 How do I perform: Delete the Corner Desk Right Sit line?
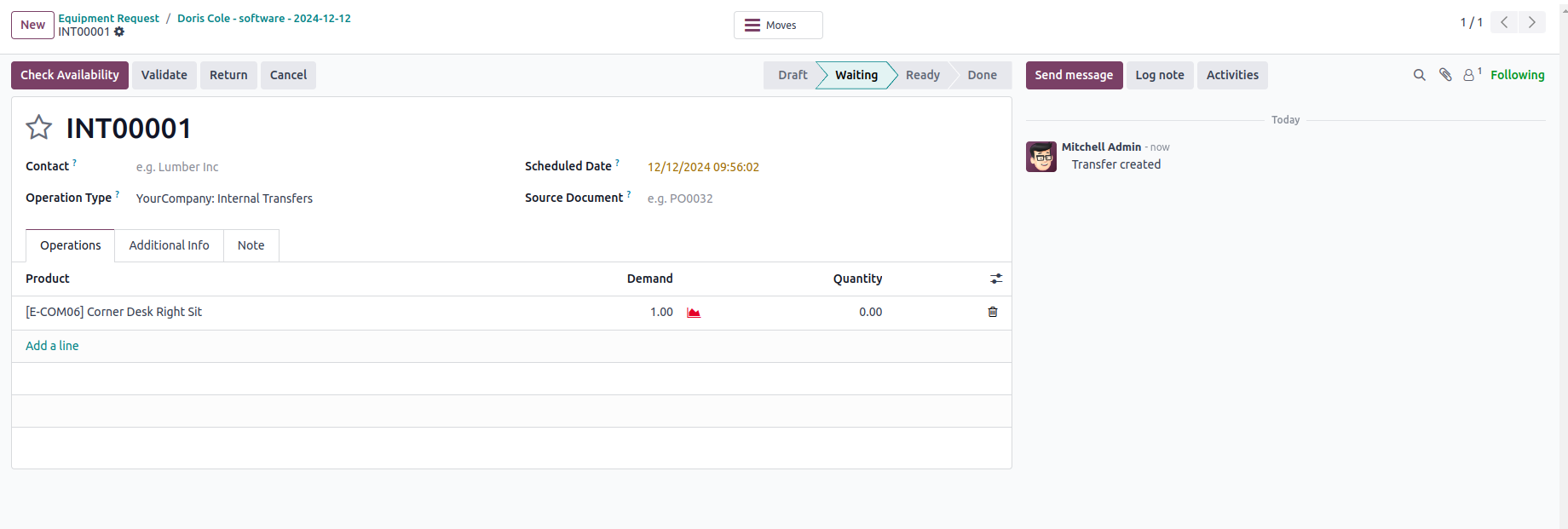(993, 312)
